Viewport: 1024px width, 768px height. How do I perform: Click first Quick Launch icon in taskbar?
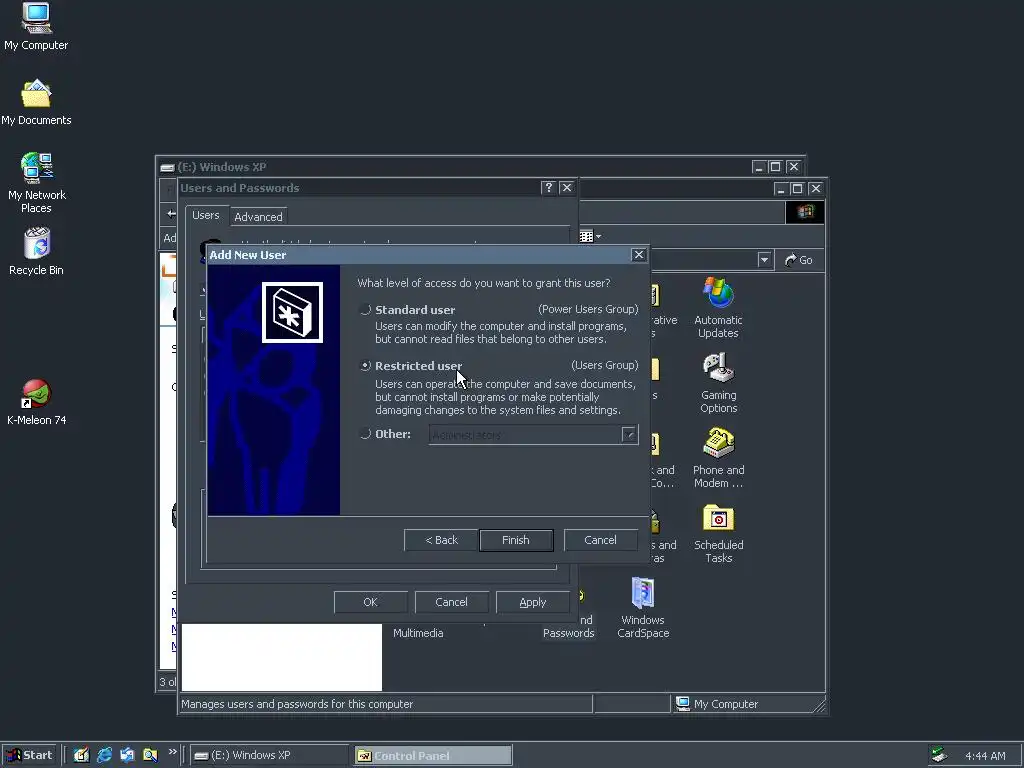click(81, 756)
